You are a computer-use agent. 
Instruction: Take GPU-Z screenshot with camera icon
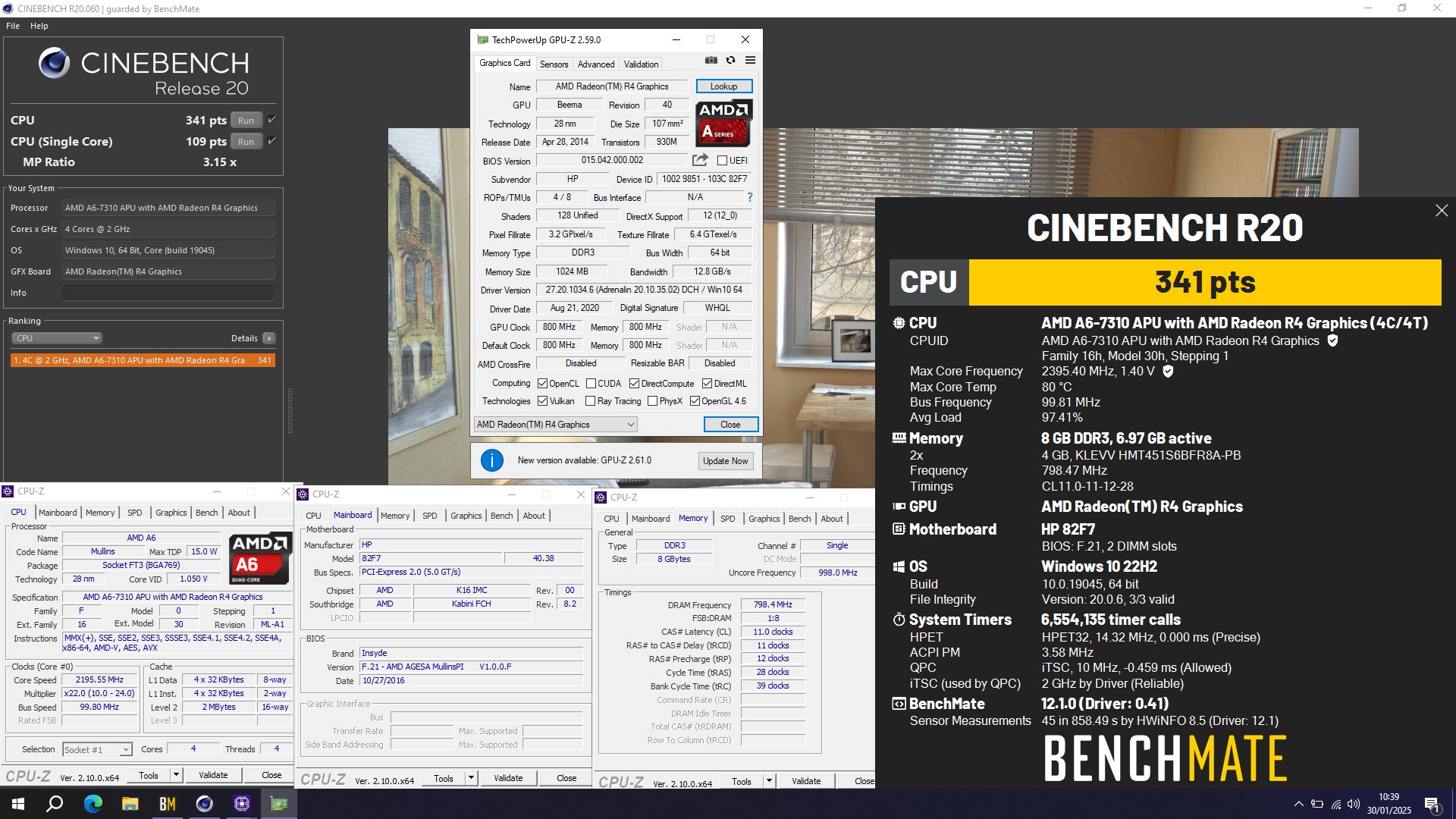coord(711,60)
